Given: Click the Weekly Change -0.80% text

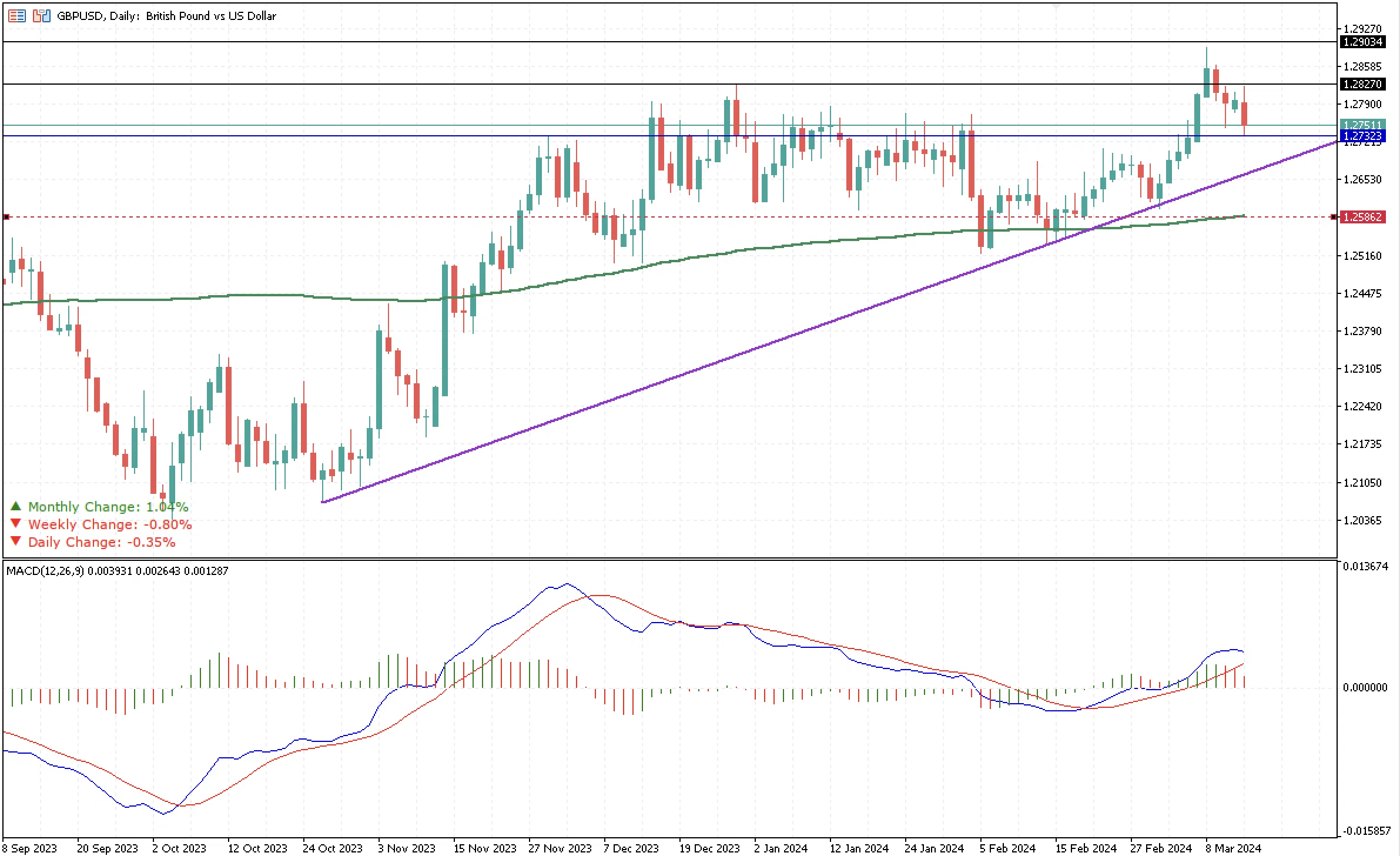Looking at the screenshot, I should pyautogui.click(x=110, y=524).
